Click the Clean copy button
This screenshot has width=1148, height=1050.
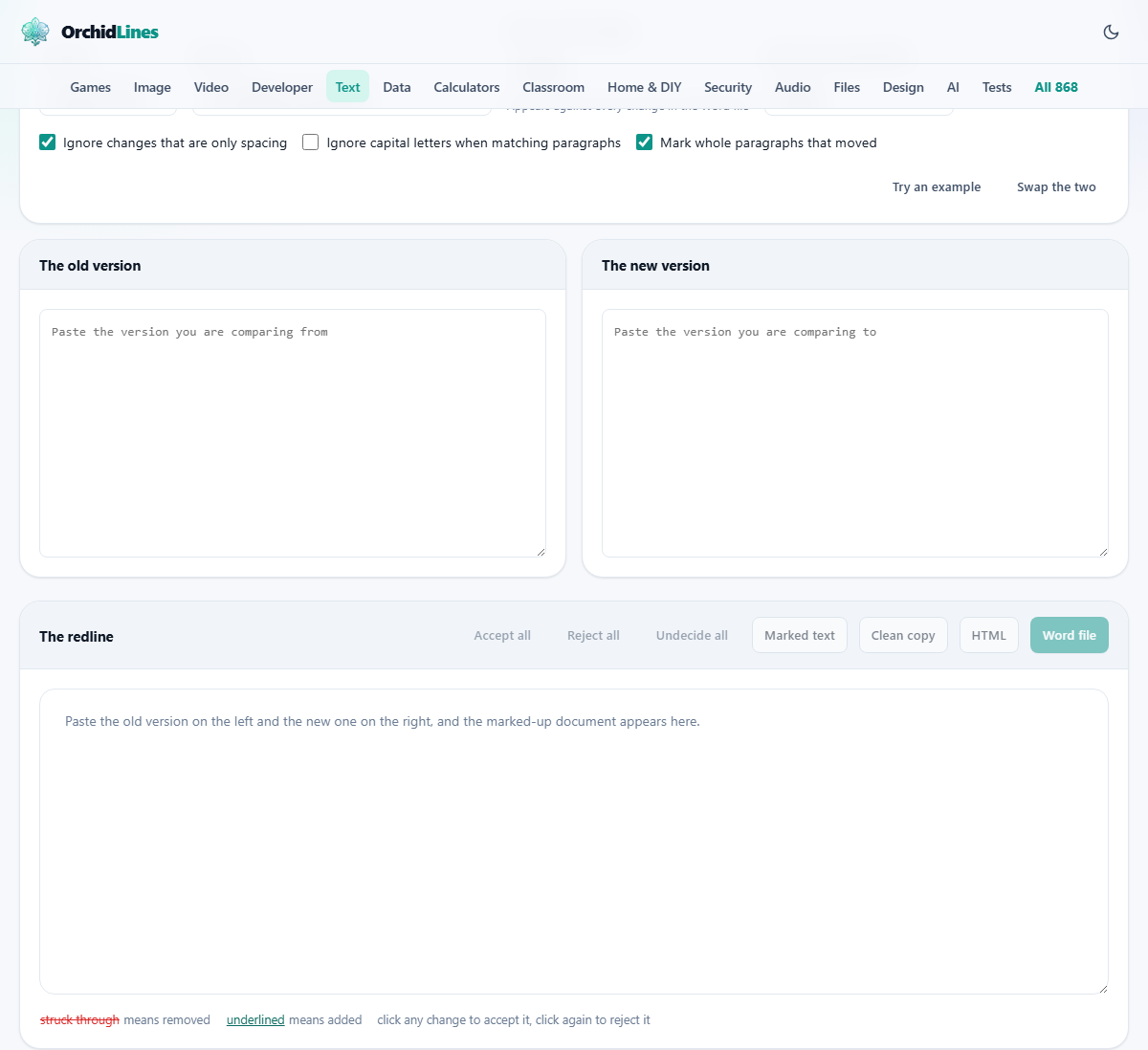pos(903,635)
